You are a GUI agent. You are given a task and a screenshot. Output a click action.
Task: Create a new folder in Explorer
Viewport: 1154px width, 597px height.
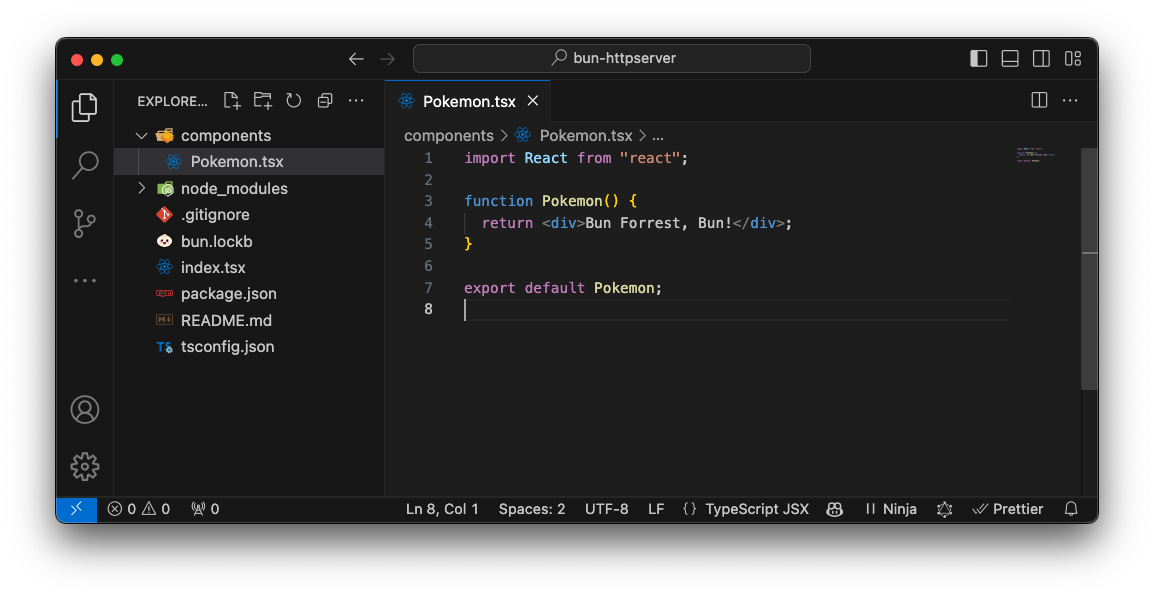point(263,101)
